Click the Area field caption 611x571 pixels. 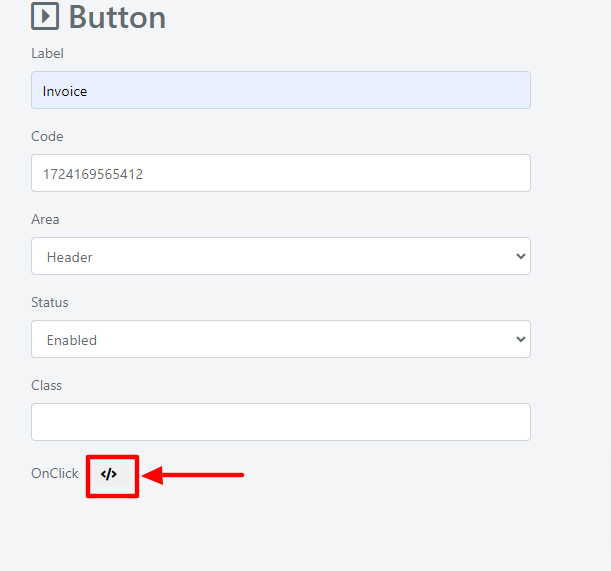coord(45,219)
